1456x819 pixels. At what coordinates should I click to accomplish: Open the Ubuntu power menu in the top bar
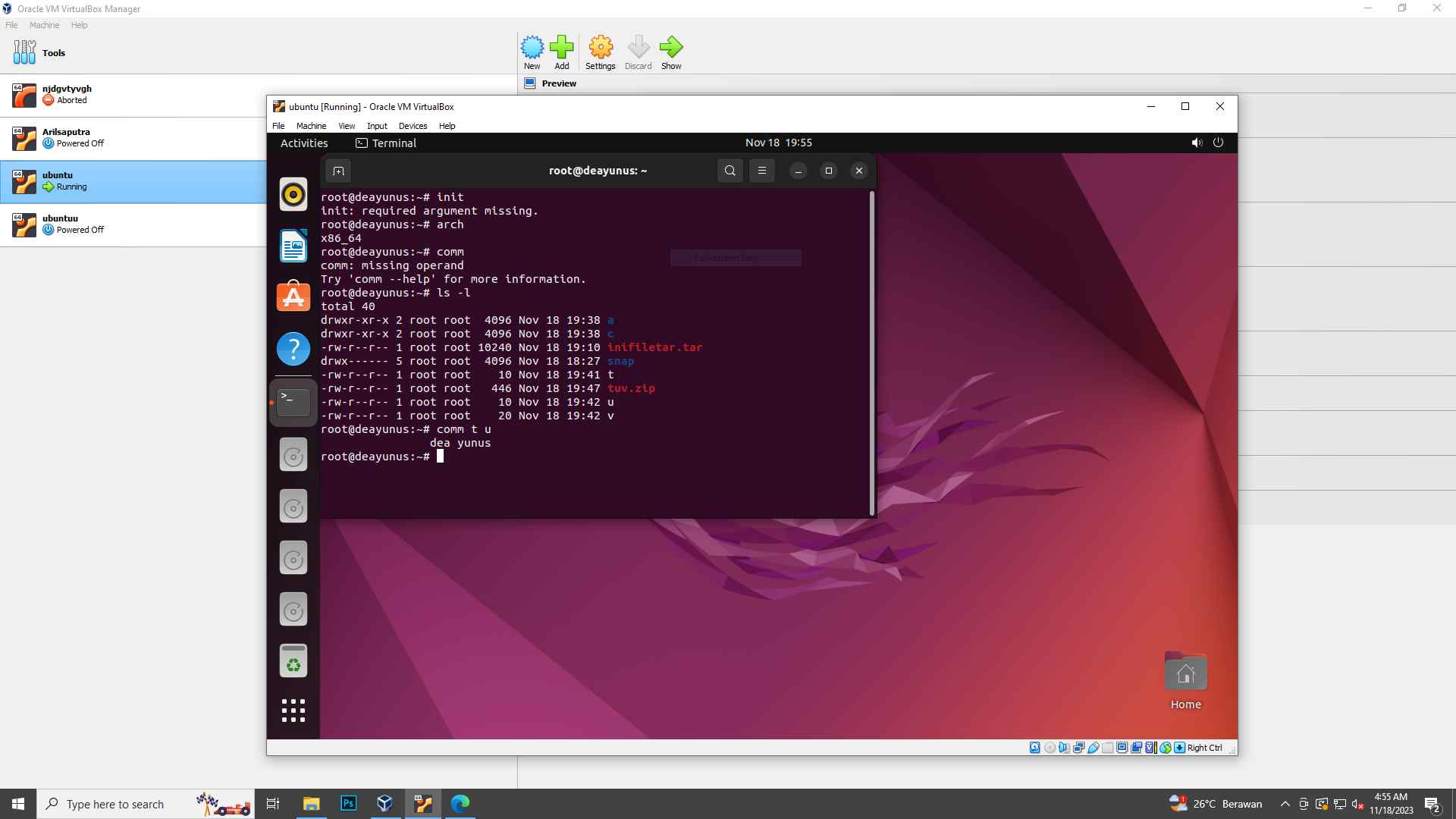pyautogui.click(x=1218, y=143)
